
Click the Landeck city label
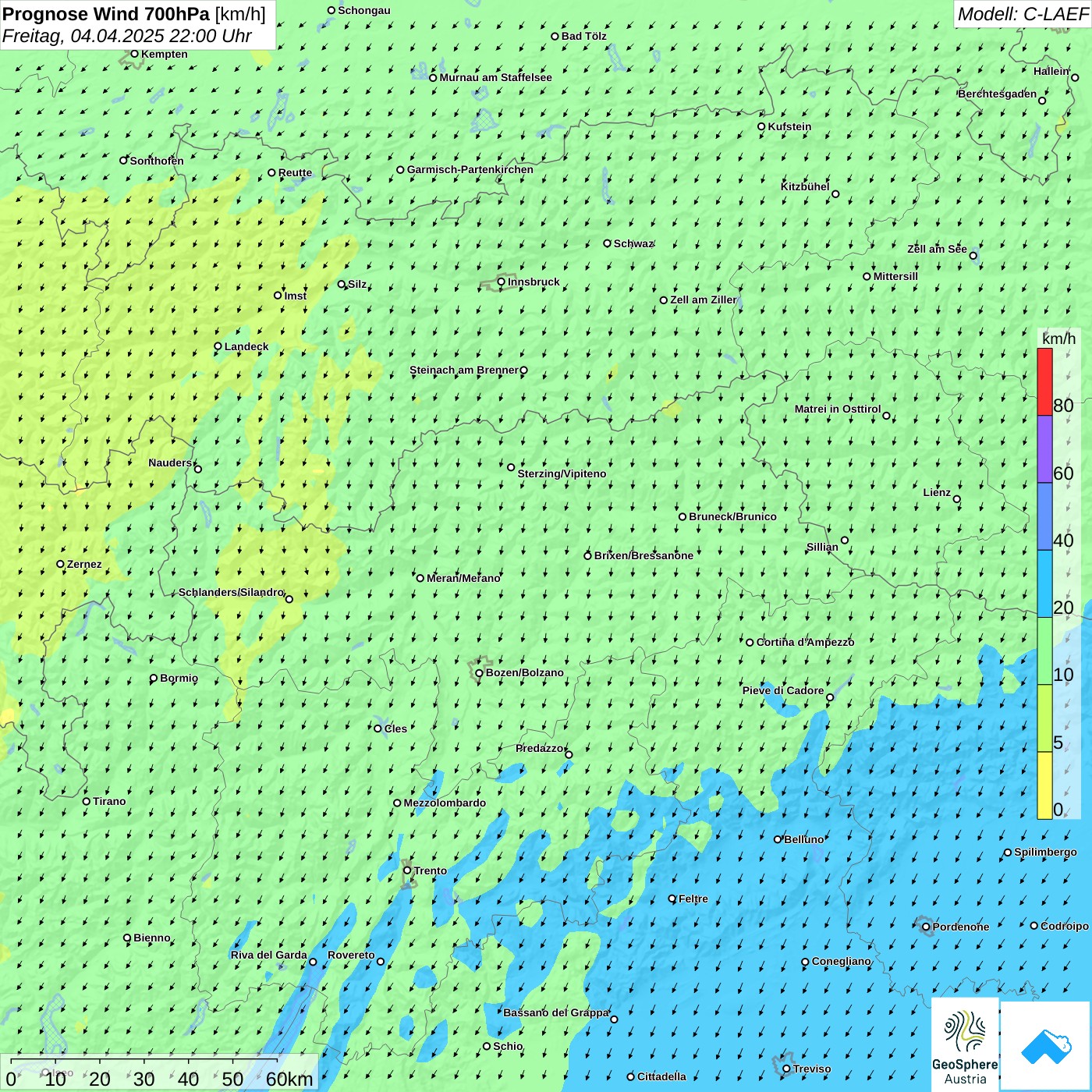click(246, 346)
